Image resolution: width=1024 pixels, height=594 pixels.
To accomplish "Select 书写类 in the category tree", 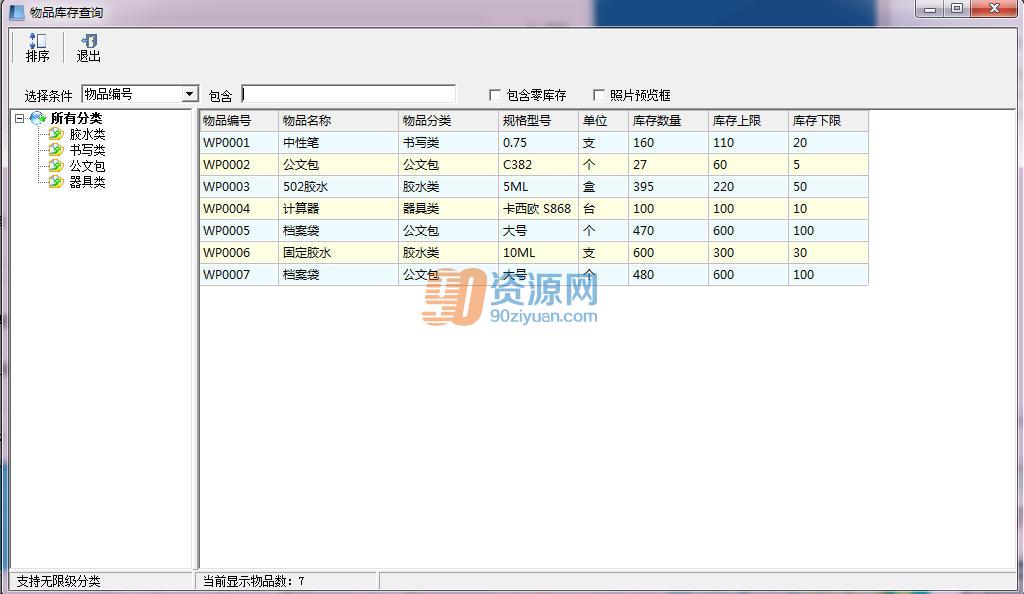I will click(x=87, y=149).
